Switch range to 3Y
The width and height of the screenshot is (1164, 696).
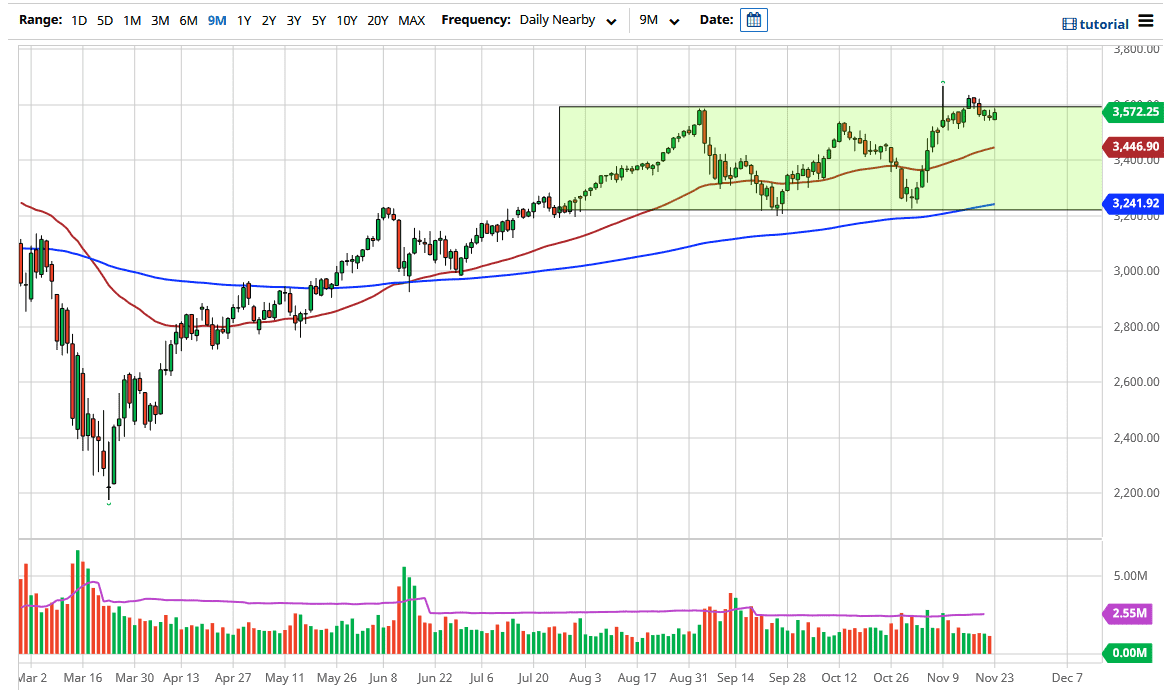[x=294, y=21]
